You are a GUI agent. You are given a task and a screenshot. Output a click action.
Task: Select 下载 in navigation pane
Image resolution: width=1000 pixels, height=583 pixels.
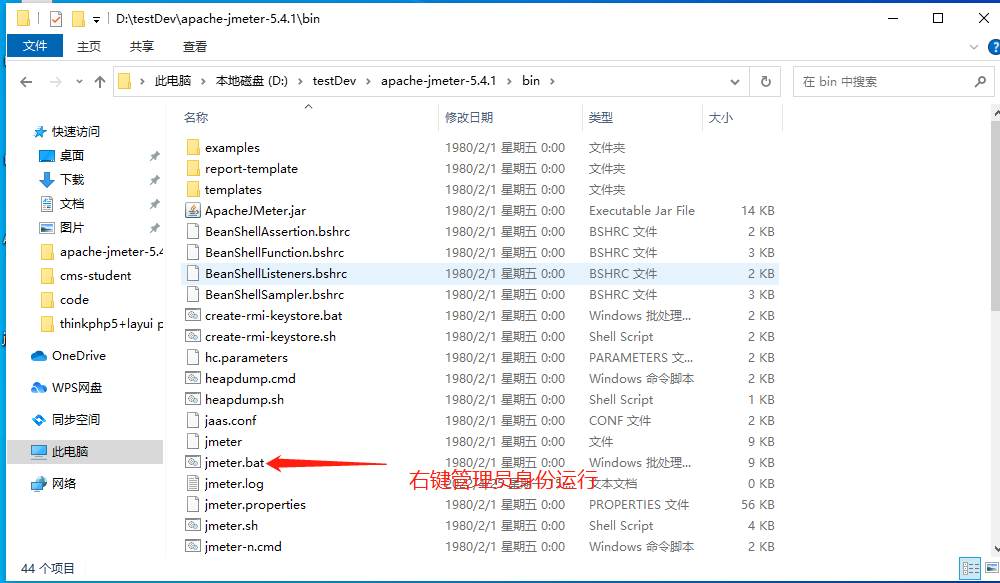coord(71,179)
